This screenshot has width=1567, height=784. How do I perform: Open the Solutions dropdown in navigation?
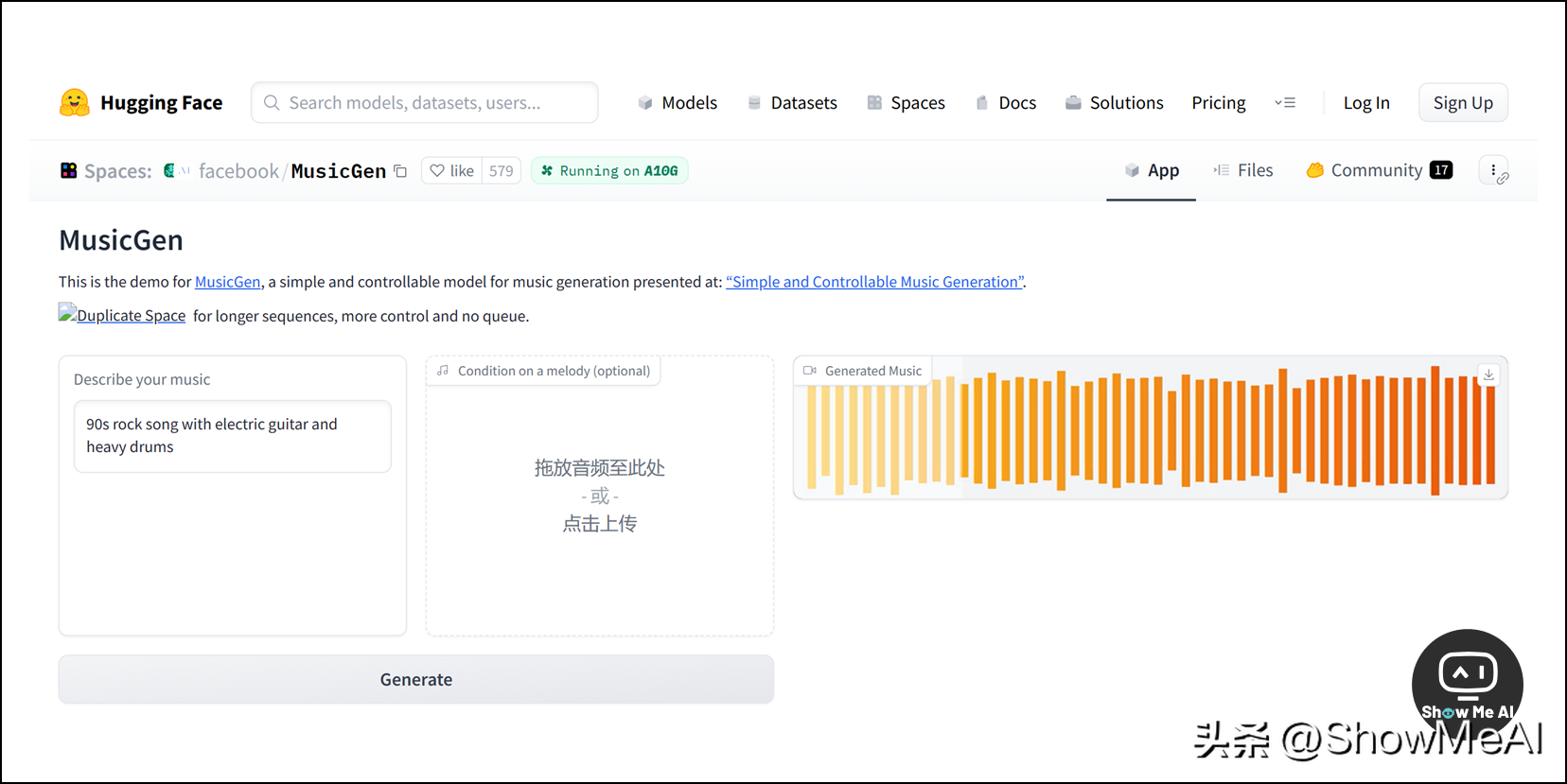point(1114,103)
